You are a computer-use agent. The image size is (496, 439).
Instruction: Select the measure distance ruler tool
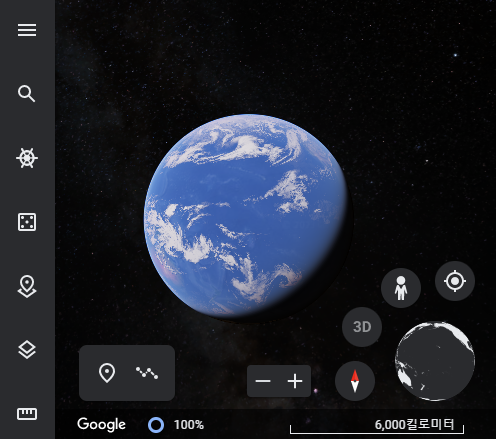[x=27, y=414]
